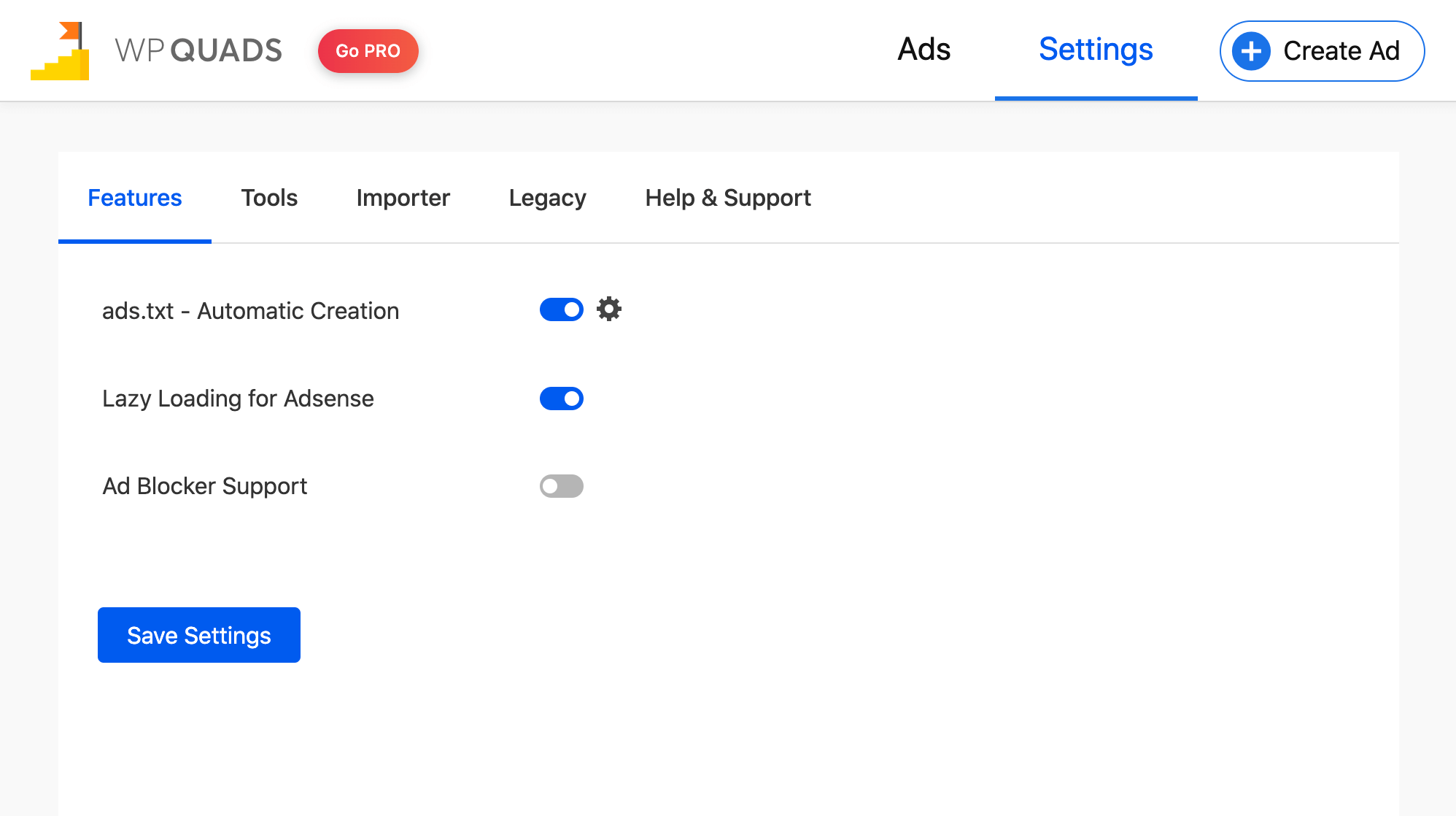The width and height of the screenshot is (1456, 816).
Task: Disable the ads.txt Automatic Creation toggle
Action: point(562,309)
